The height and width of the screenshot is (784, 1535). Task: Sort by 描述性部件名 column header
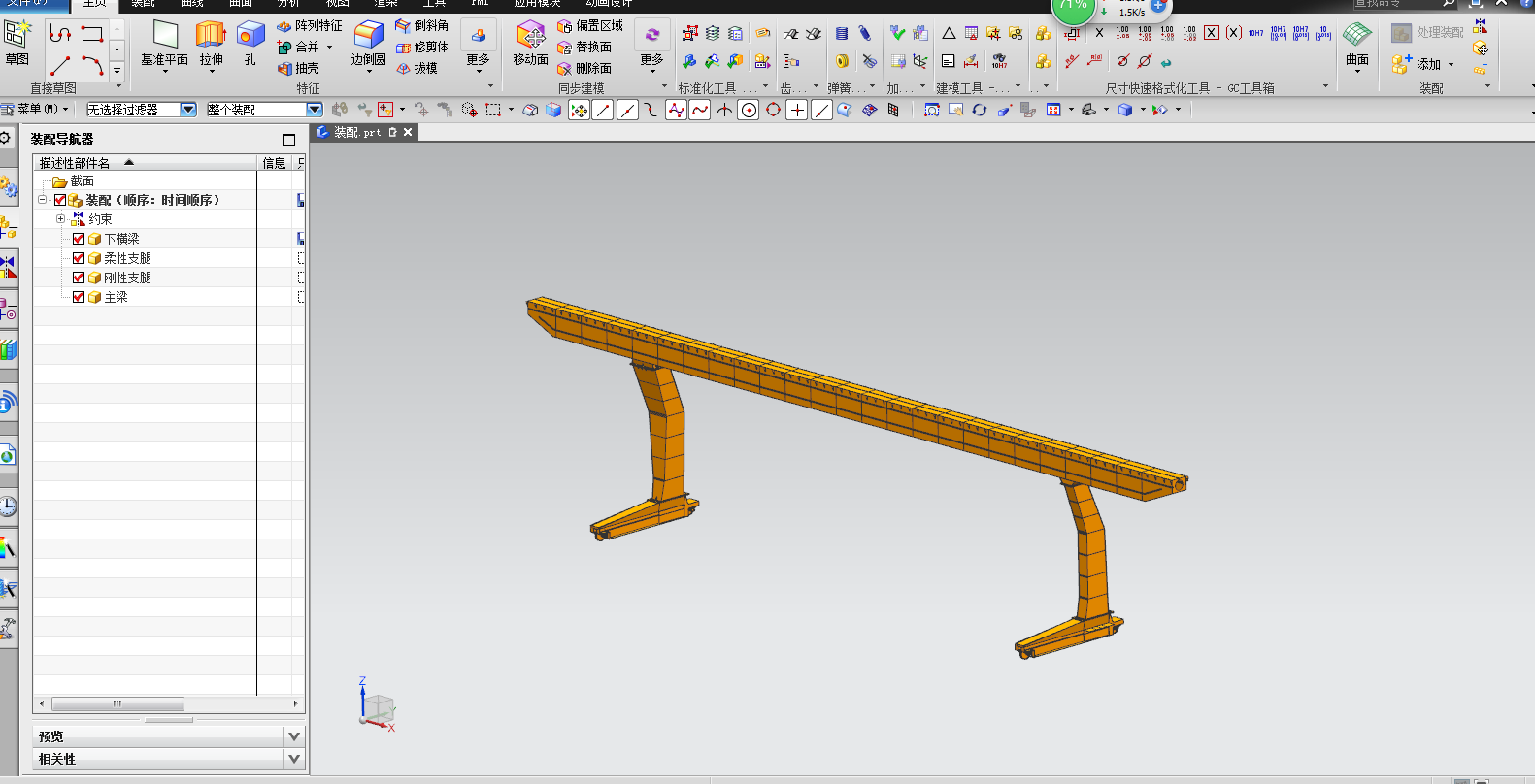146,163
